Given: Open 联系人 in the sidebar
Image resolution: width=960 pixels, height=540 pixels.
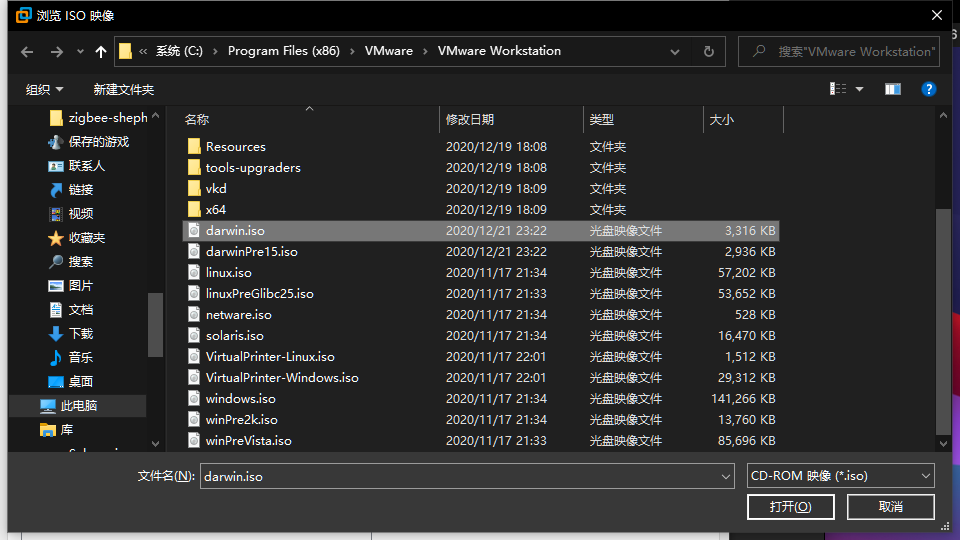Looking at the screenshot, I should pyautogui.click(x=77, y=166).
